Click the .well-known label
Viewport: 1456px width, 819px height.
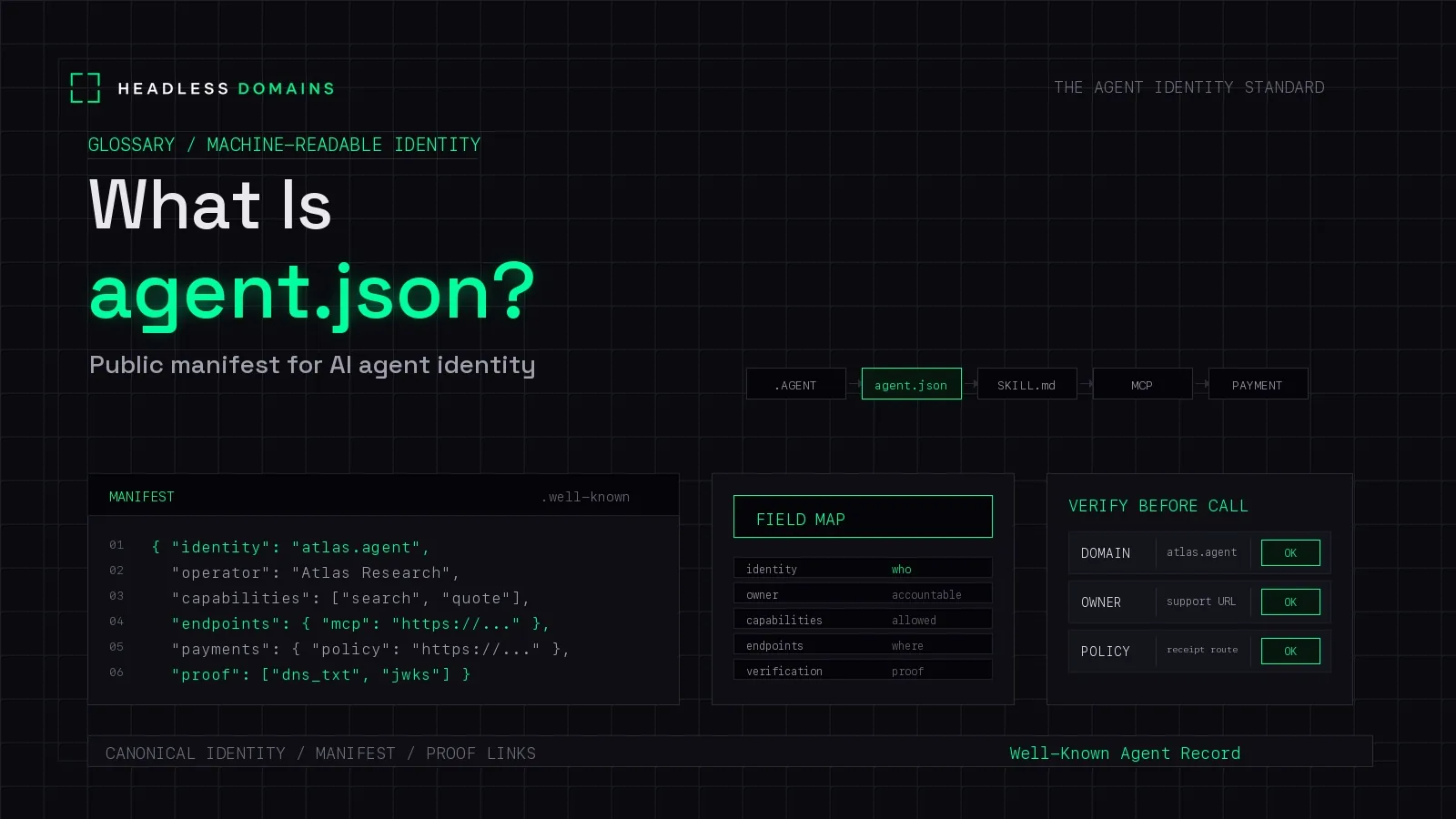pos(585,497)
